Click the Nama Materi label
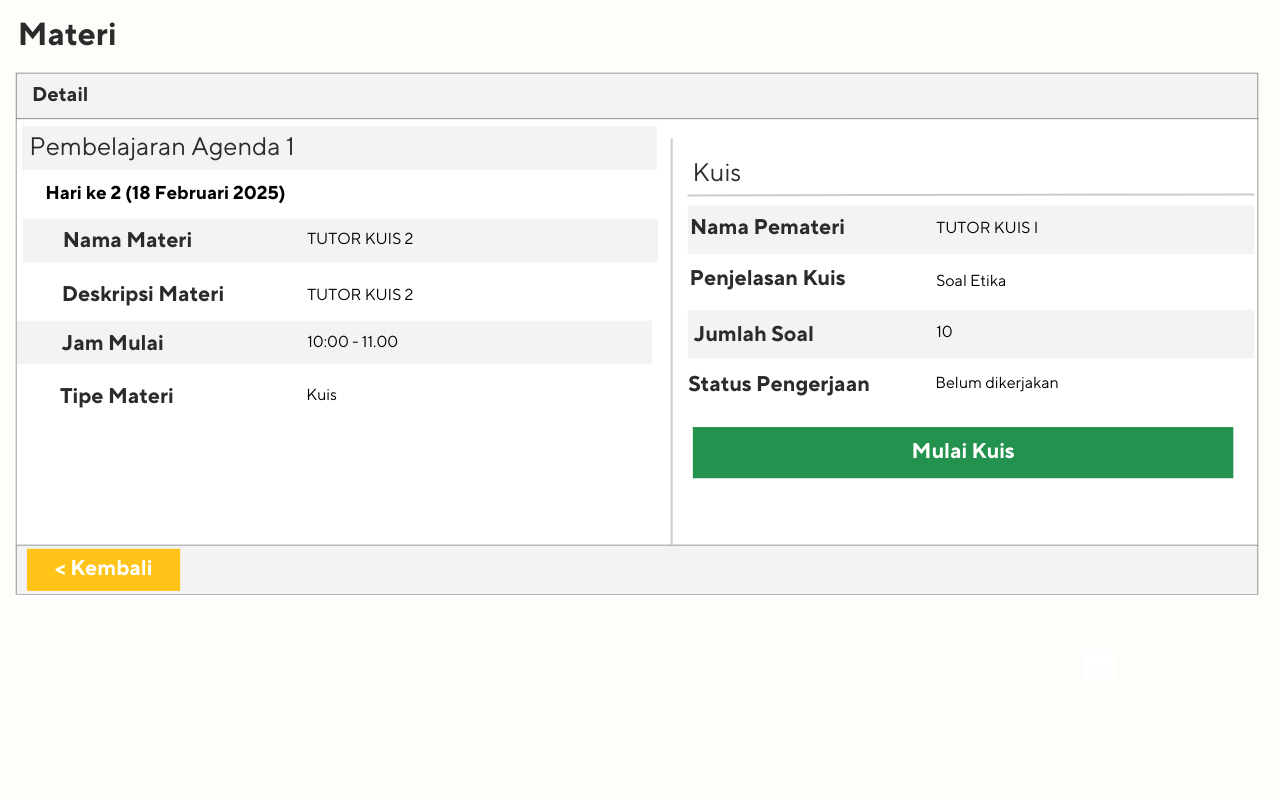The width and height of the screenshot is (1280, 800). click(x=127, y=240)
